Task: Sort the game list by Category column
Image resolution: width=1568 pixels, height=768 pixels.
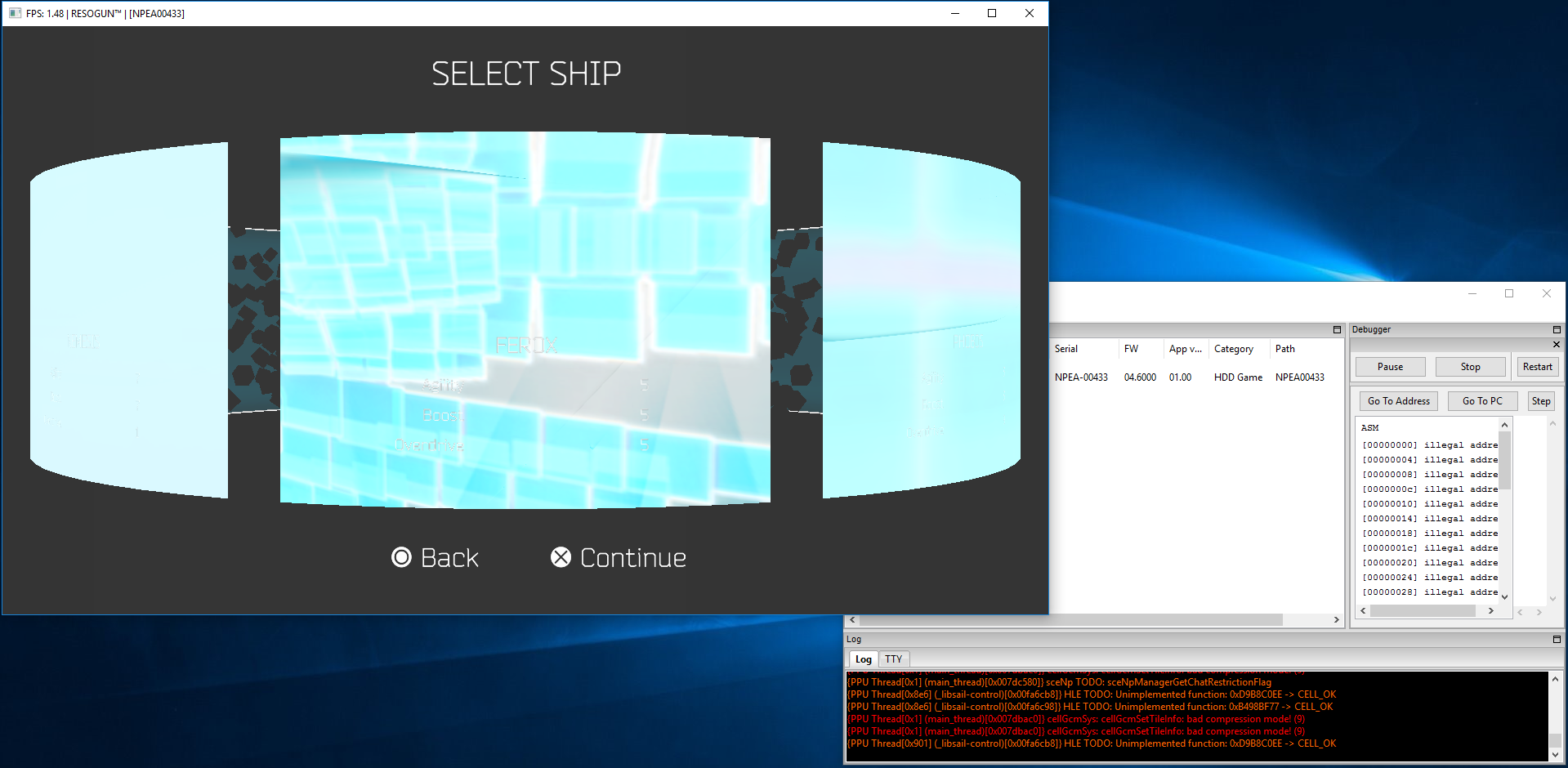Action: click(x=1233, y=349)
